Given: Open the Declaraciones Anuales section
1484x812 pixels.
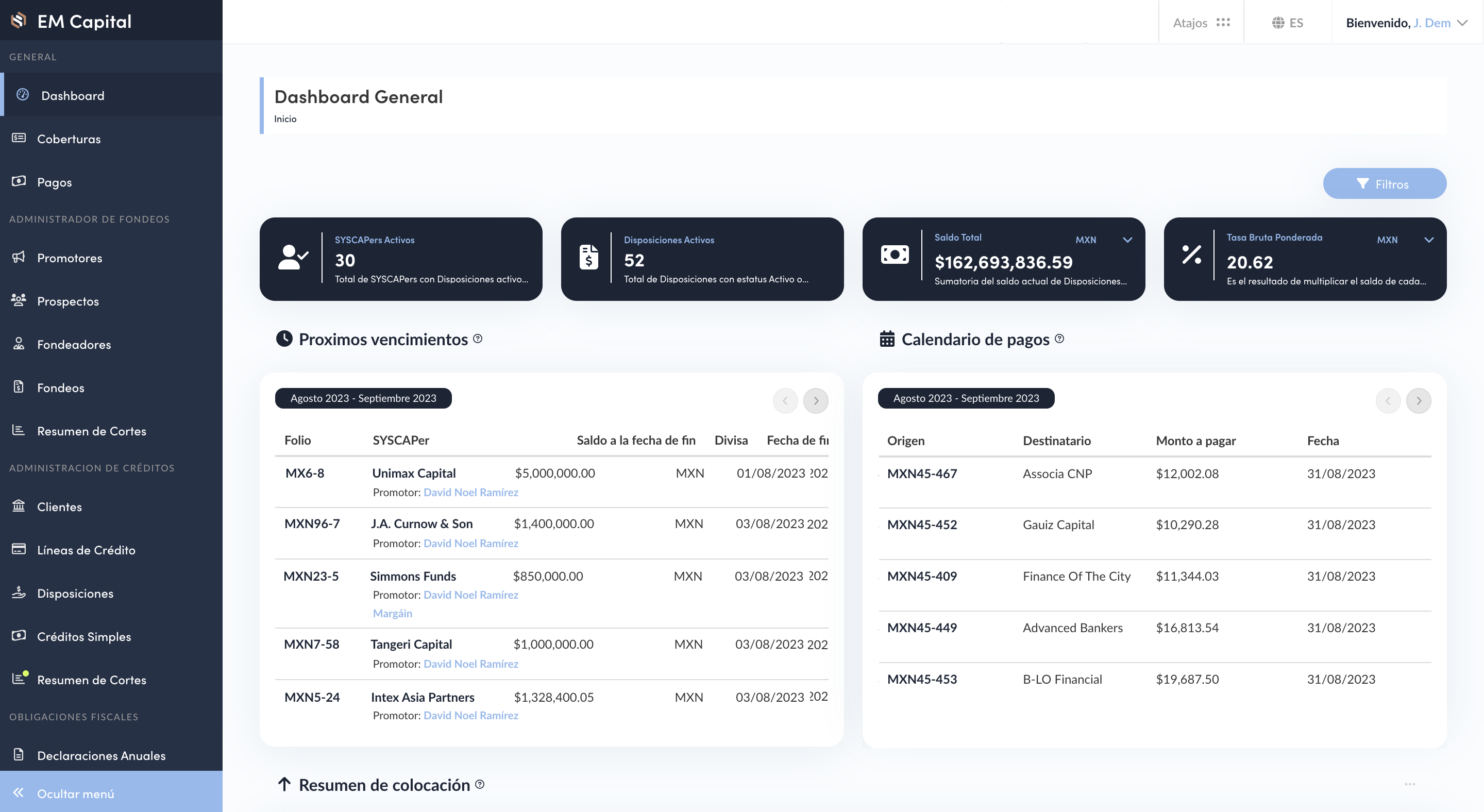Looking at the screenshot, I should pyautogui.click(x=102, y=755).
